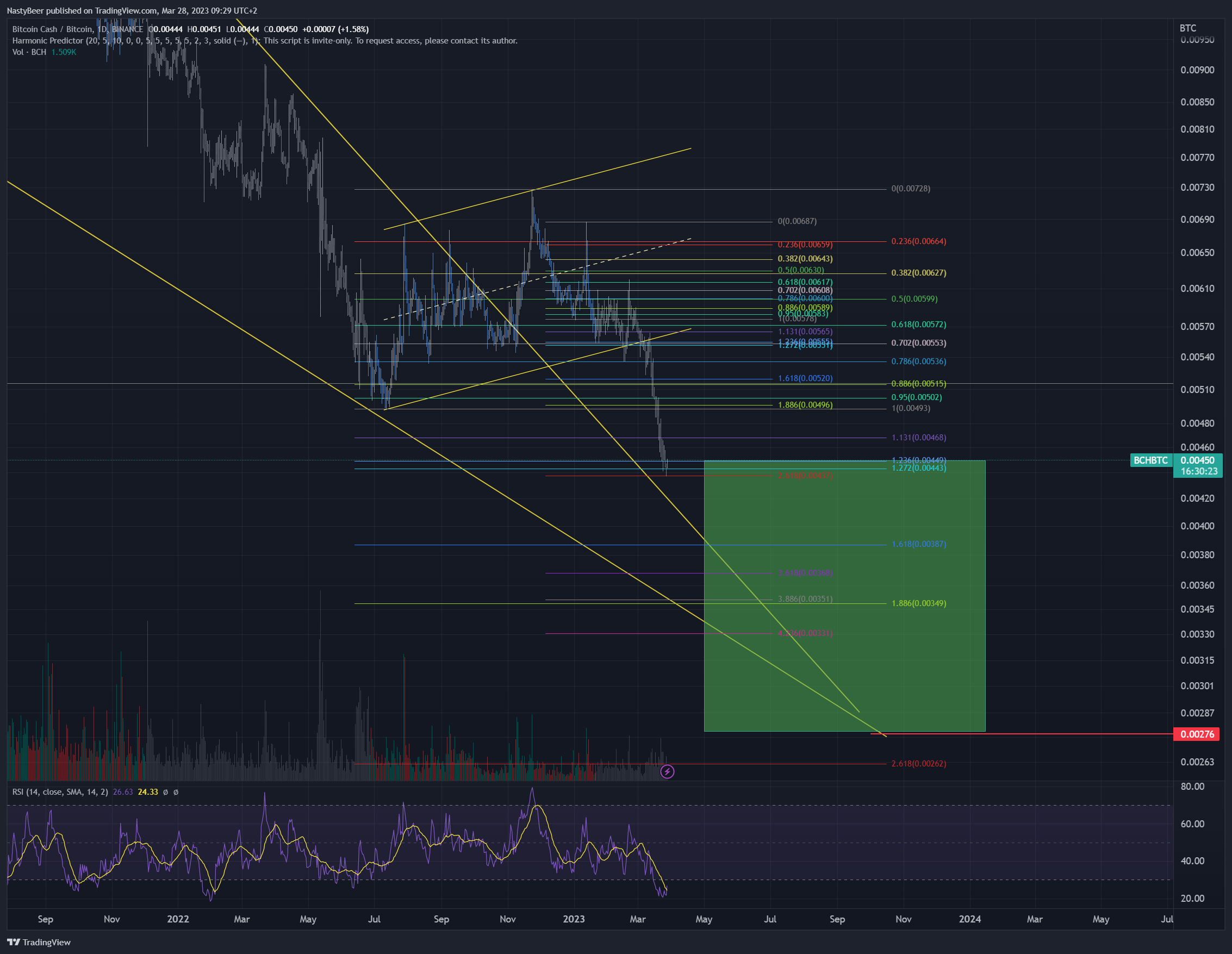Click the 0.00610 price axis tick
Screen dimensions: 1232x954
tap(1197, 289)
